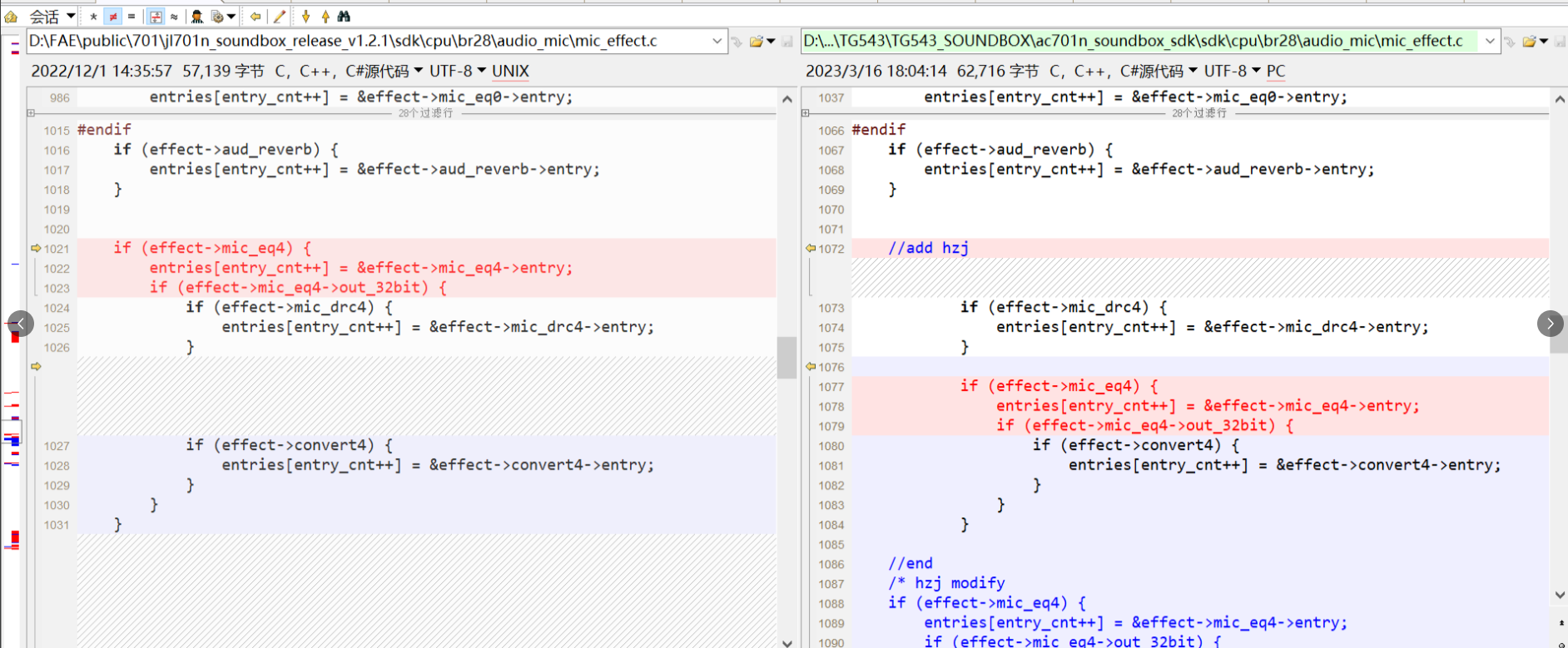Jump to Next Difference down arrow
The width and height of the screenshot is (1568, 648).
point(305,16)
